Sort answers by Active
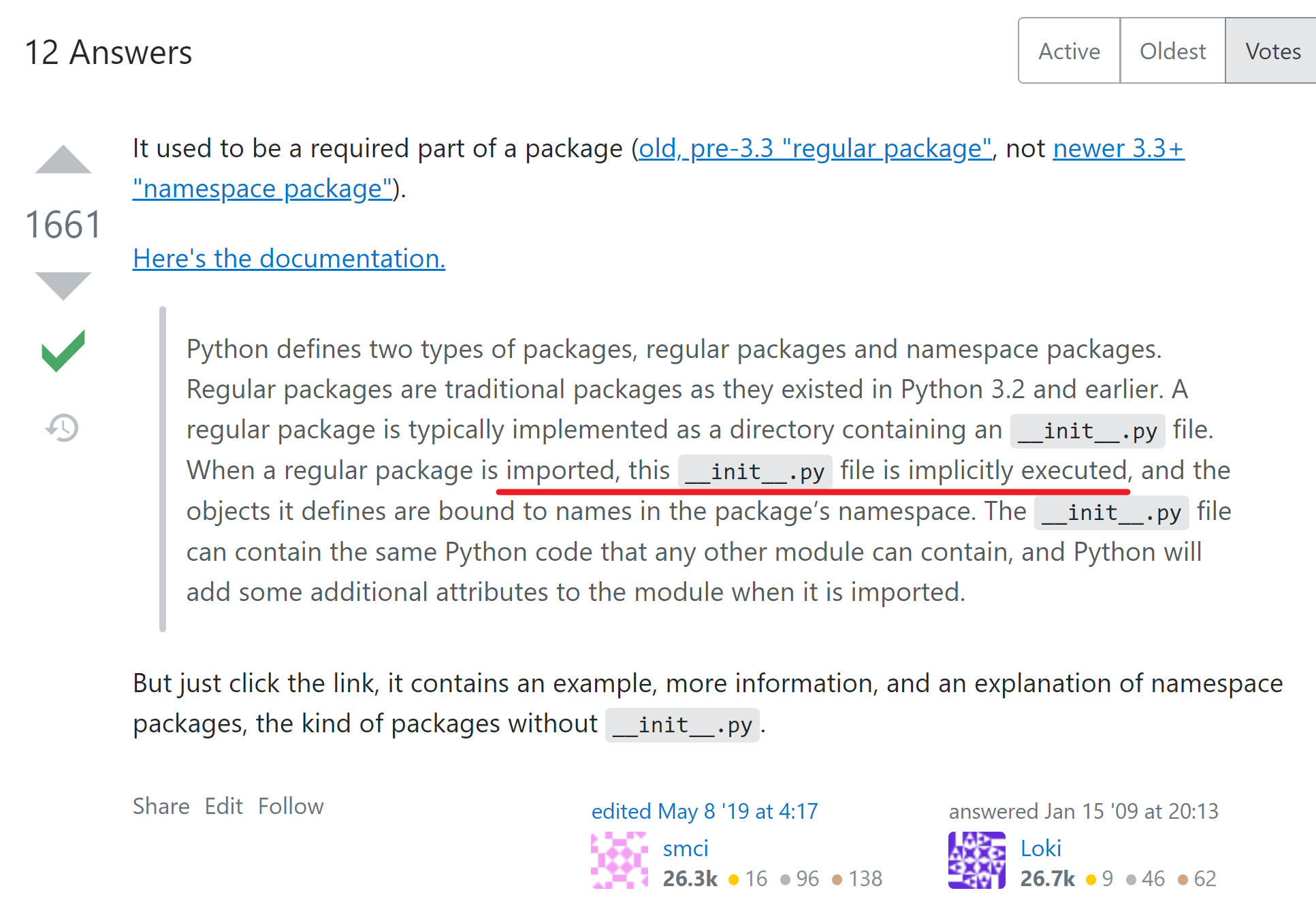 tap(1069, 51)
